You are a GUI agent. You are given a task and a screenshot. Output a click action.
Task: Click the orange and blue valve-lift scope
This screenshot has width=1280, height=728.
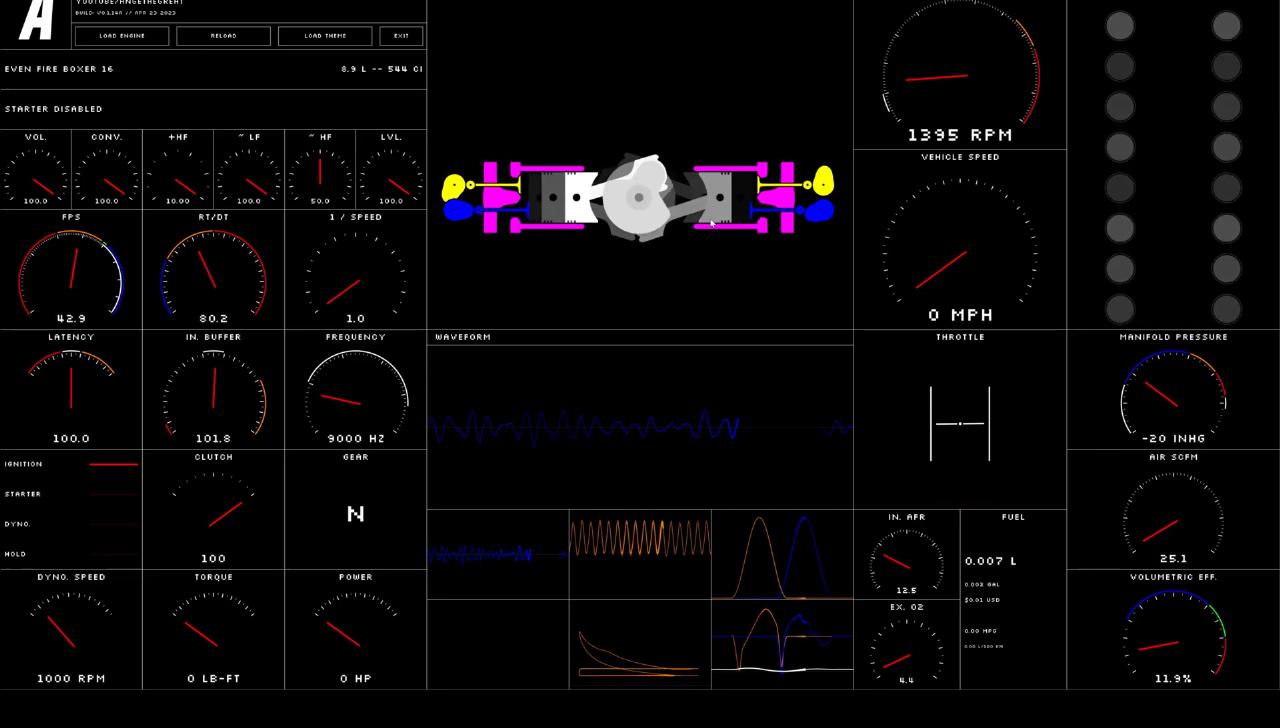point(782,554)
